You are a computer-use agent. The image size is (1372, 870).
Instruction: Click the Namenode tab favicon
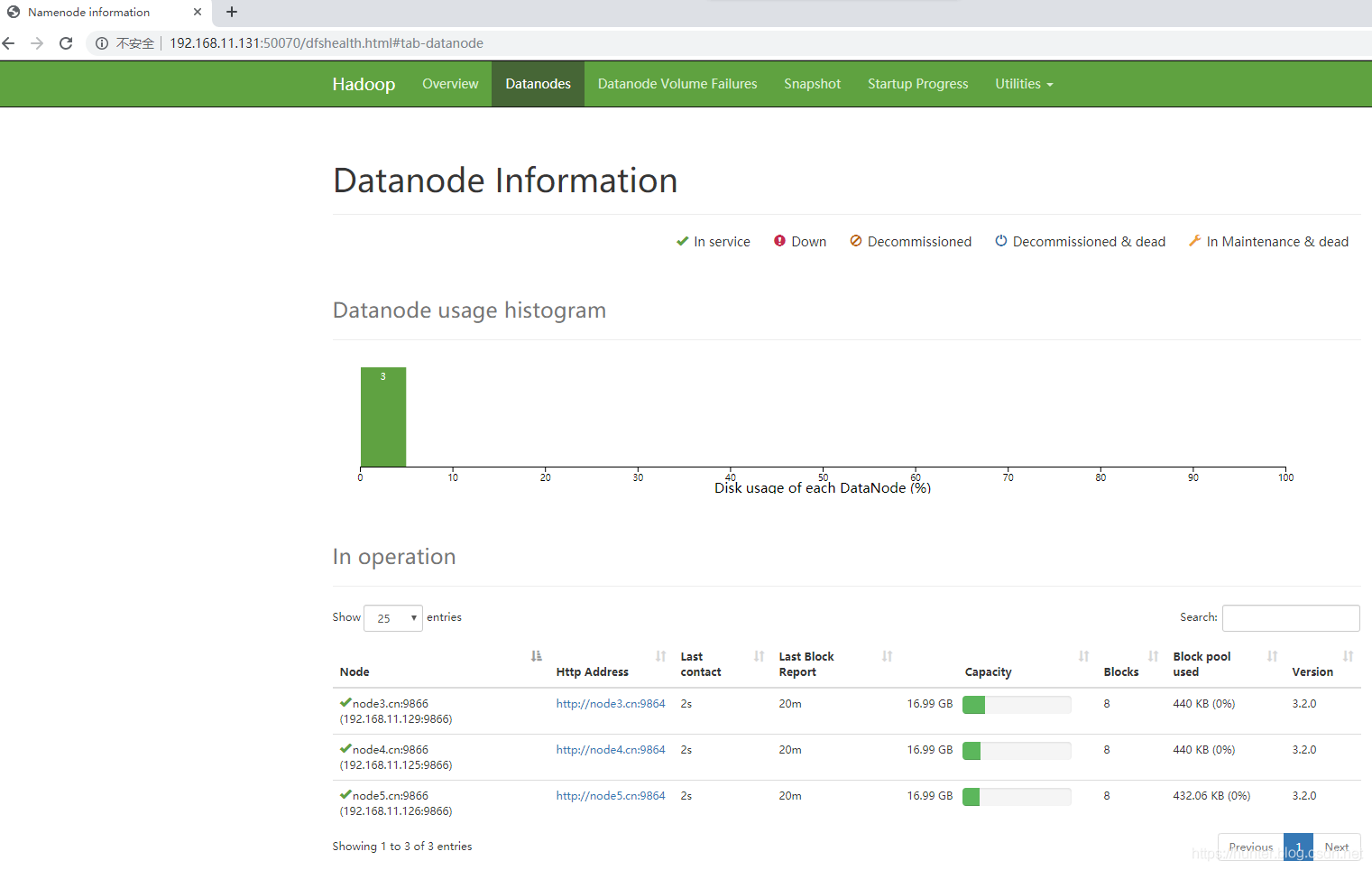click(14, 12)
